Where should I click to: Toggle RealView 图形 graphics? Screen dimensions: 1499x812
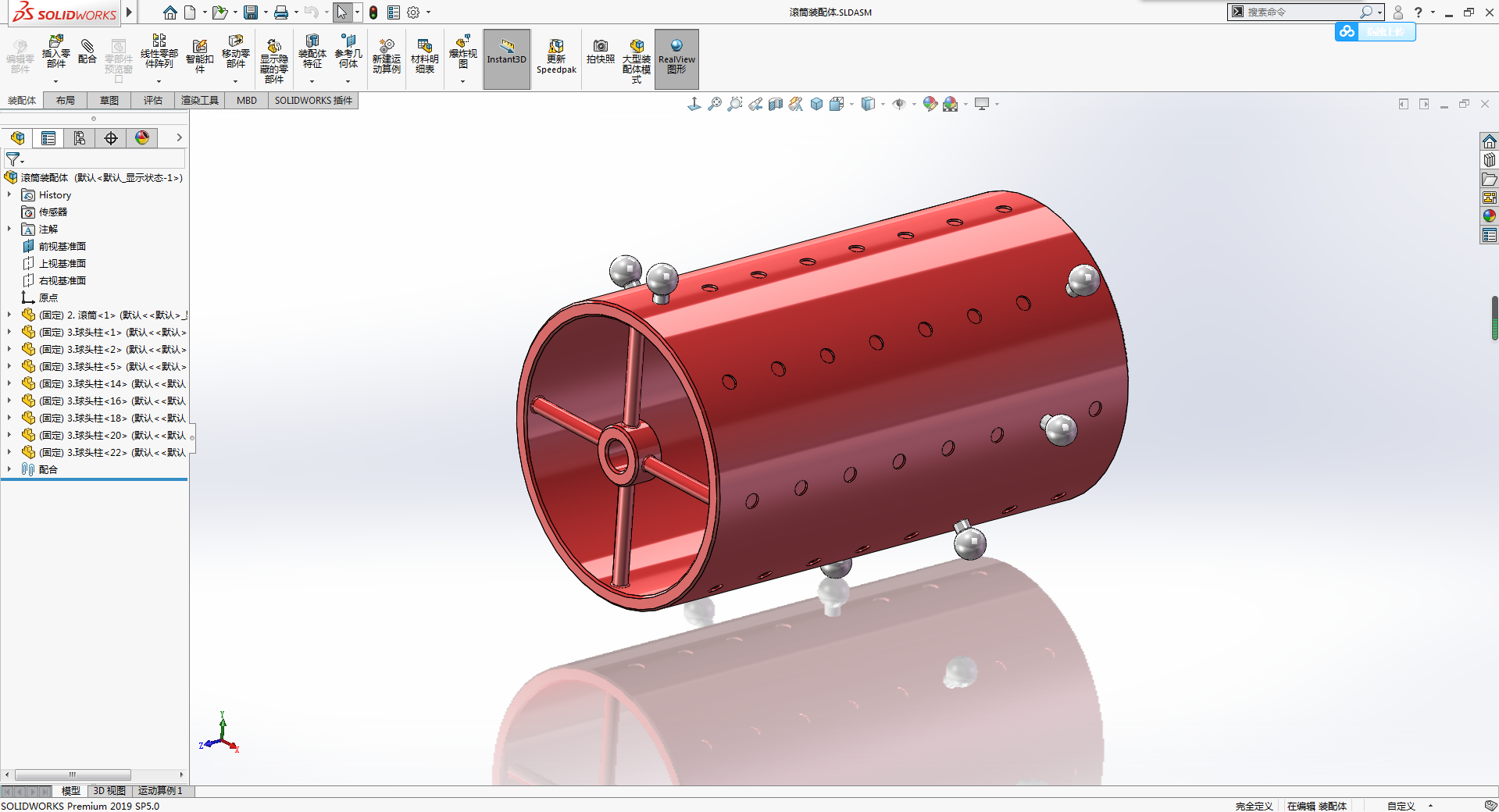pyautogui.click(x=676, y=59)
